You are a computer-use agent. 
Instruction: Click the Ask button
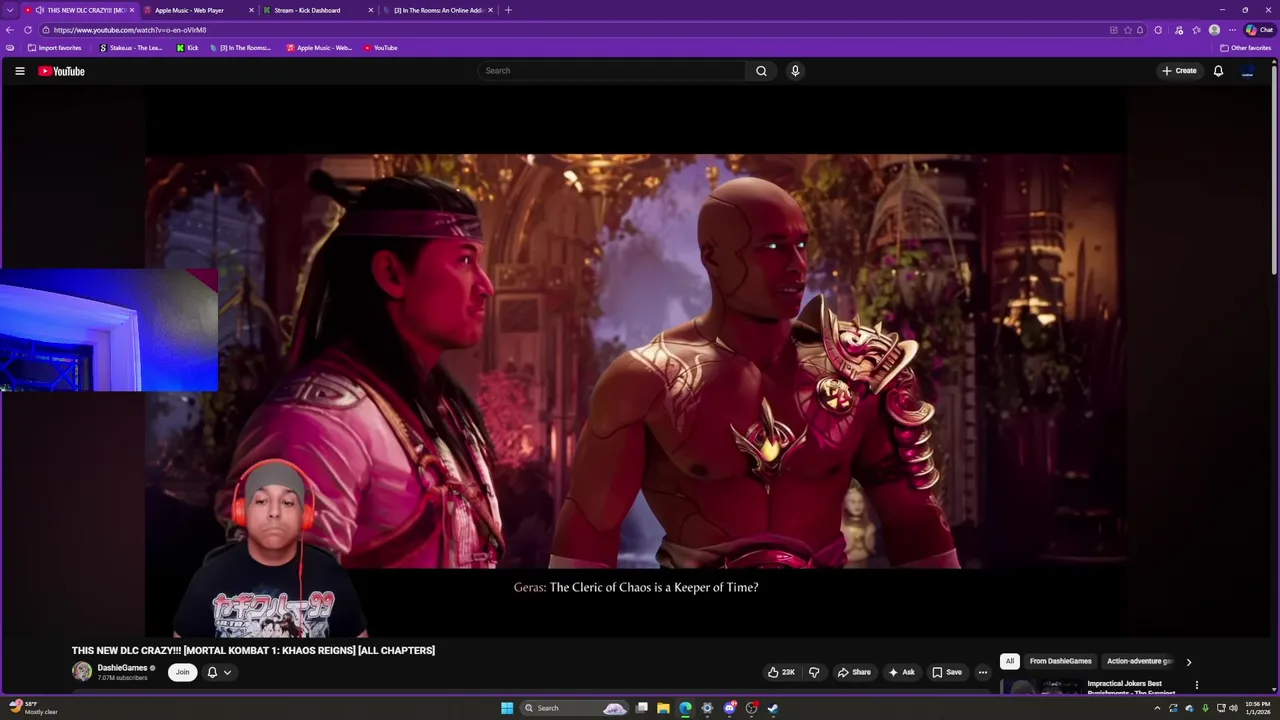tap(901, 672)
